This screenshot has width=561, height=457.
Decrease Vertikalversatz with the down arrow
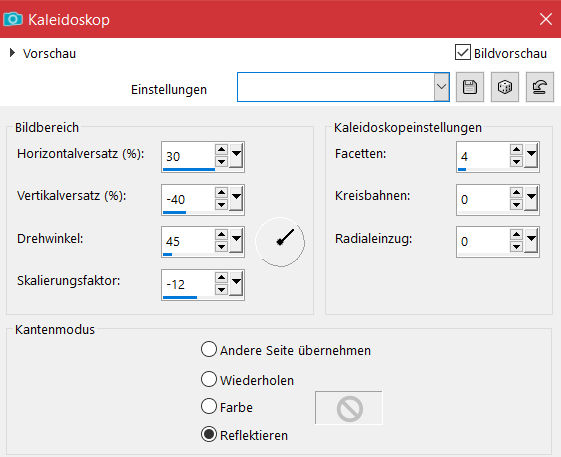(221, 205)
